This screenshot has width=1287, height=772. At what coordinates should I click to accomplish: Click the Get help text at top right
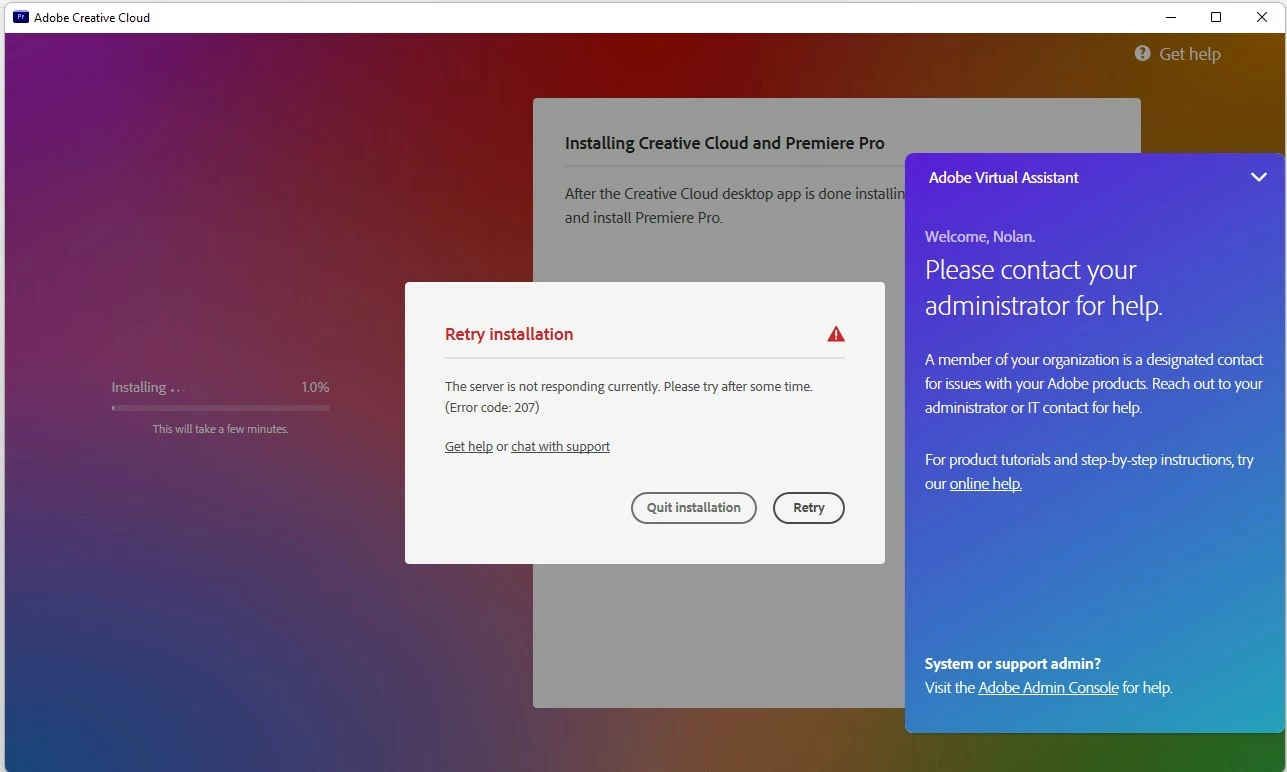(1190, 54)
